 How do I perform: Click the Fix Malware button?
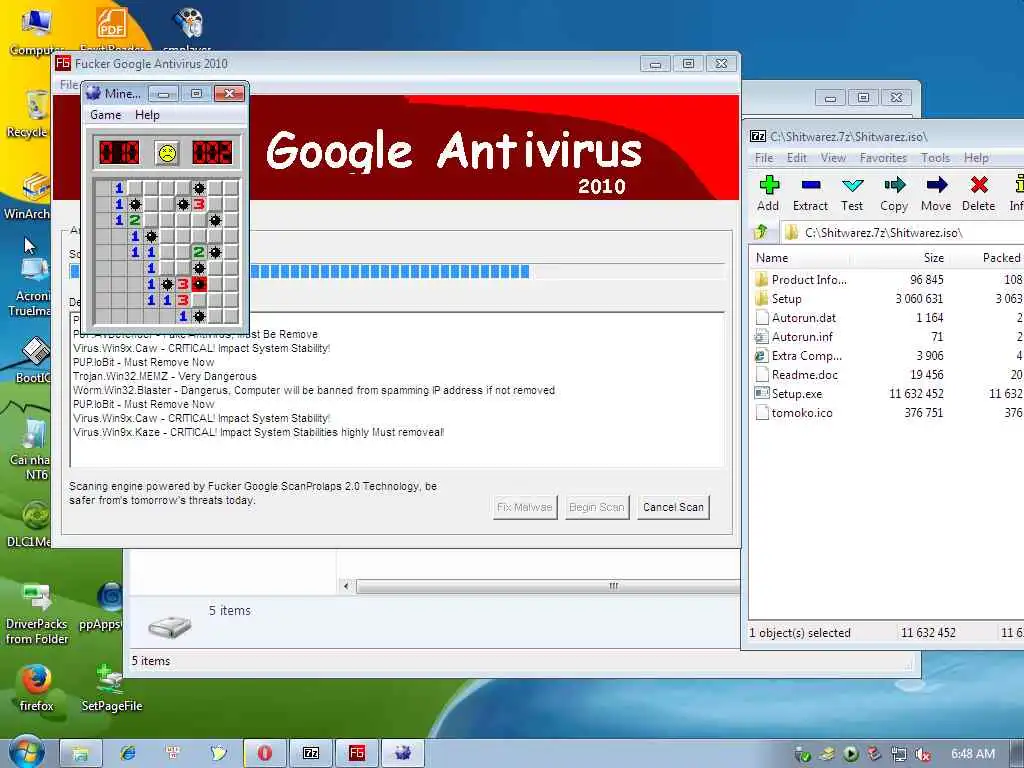coord(524,507)
